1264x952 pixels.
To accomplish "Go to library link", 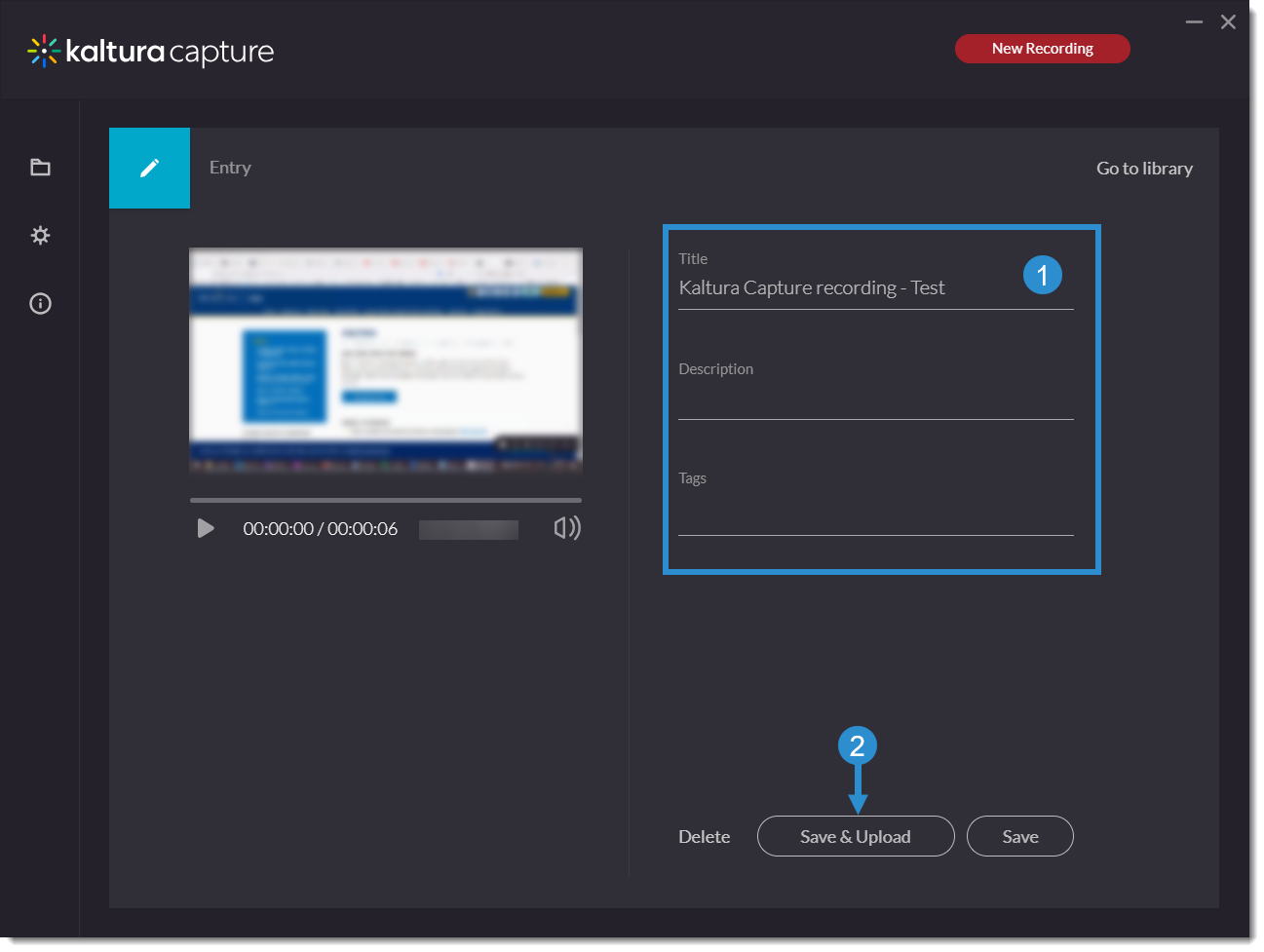I will (1144, 169).
